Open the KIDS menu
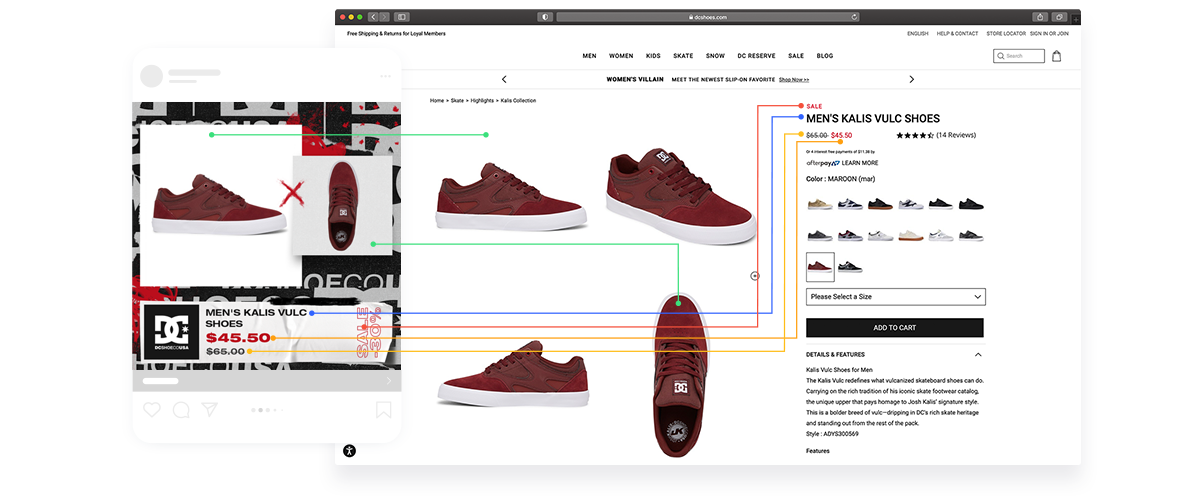 pyautogui.click(x=653, y=56)
